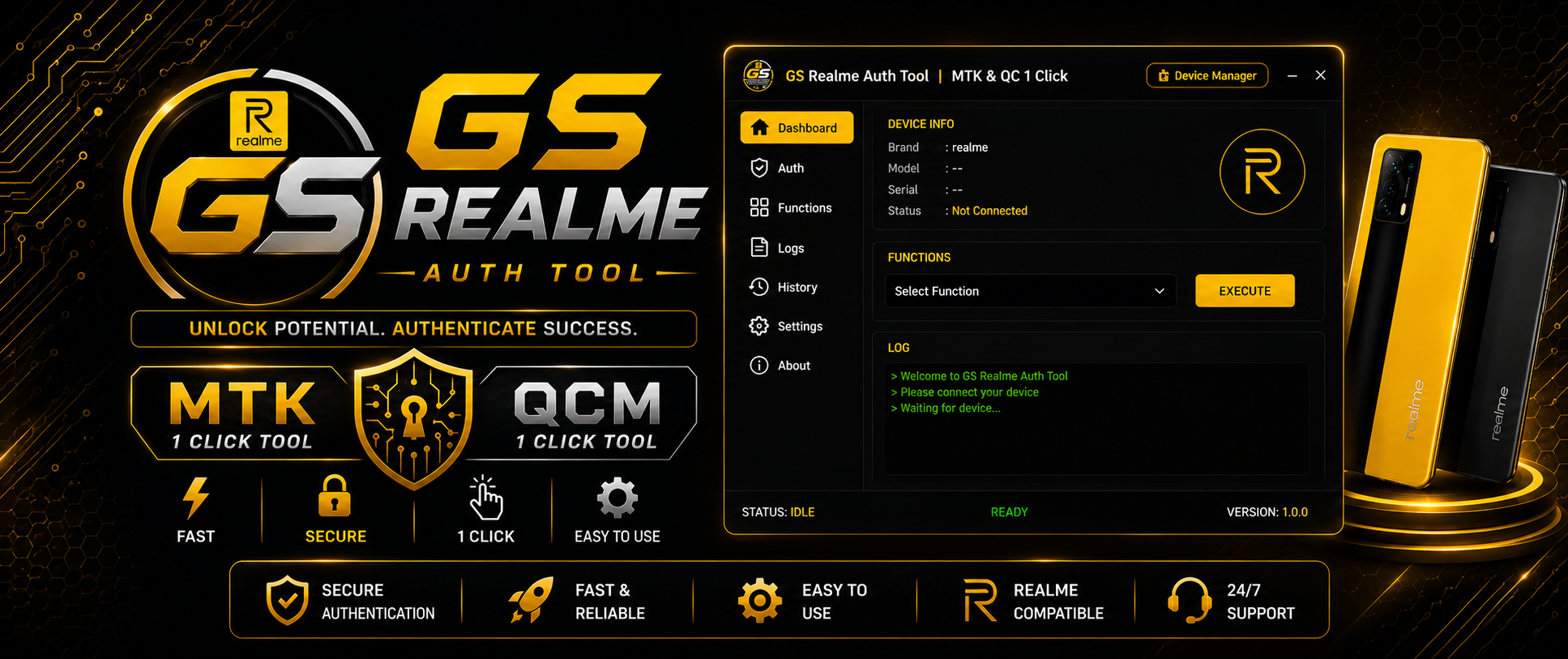Click the Dashboard home icon
The image size is (1568, 659).
click(x=759, y=127)
